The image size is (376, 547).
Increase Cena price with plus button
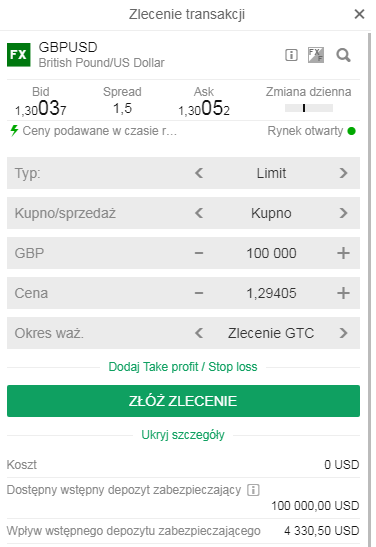point(344,293)
